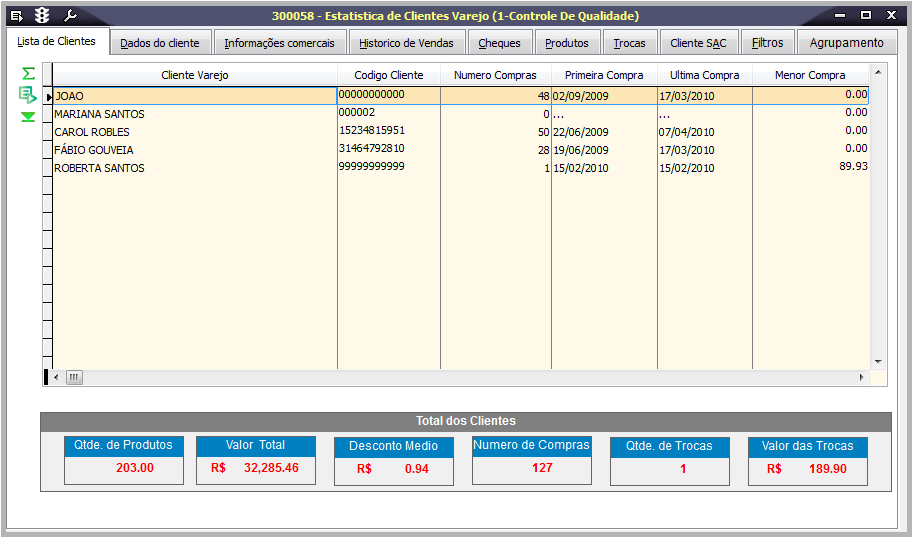Sort by Codigo Cliente column header
This screenshot has height=537, width=912.
[389, 75]
